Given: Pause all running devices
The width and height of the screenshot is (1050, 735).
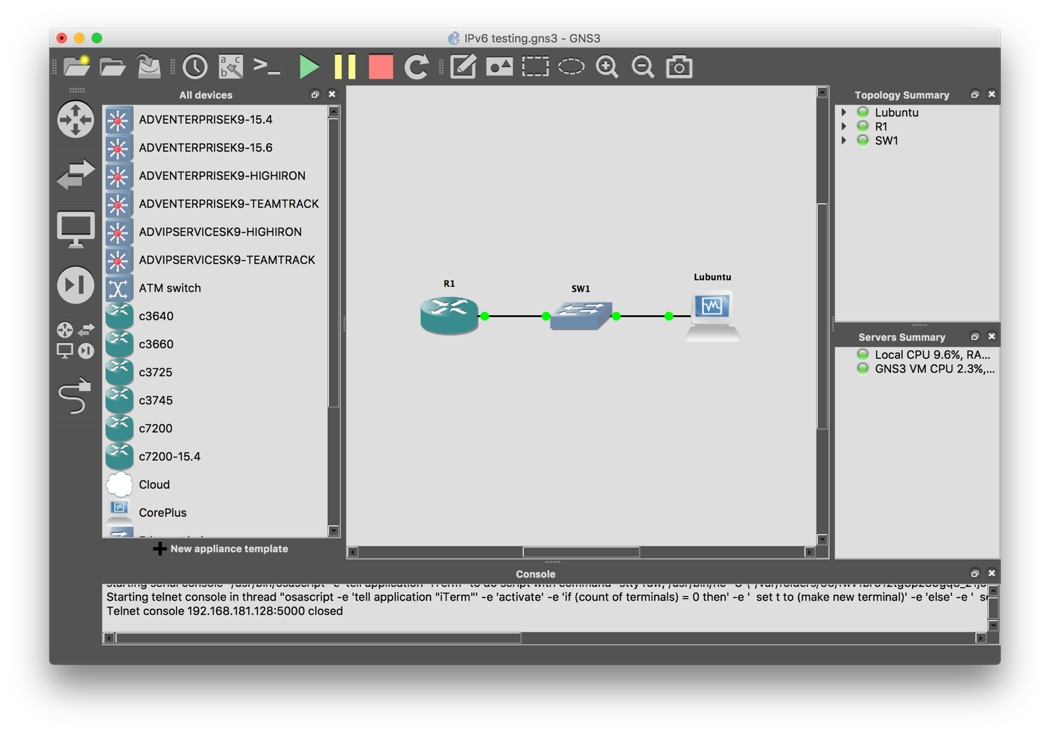Looking at the screenshot, I should [345, 66].
